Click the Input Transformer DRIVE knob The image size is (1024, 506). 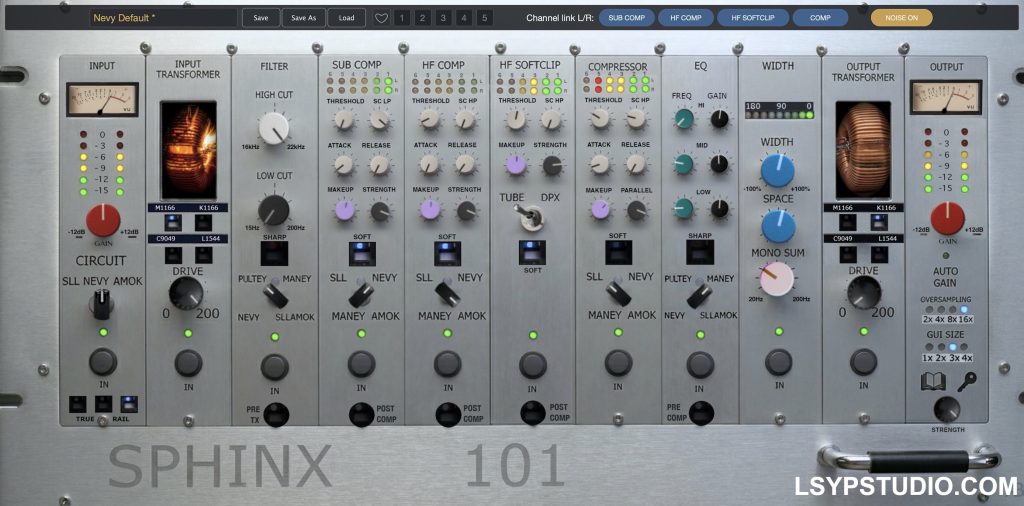(x=187, y=293)
